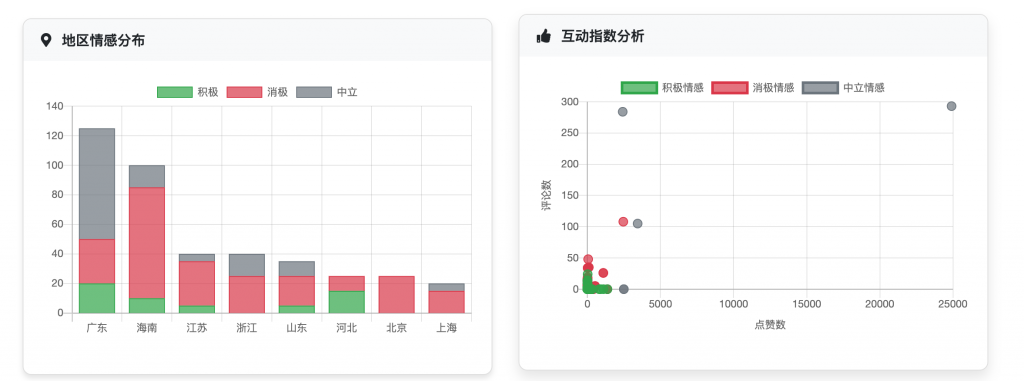Click the 点赞数 axis title
This screenshot has width=1024, height=381.
point(770,325)
